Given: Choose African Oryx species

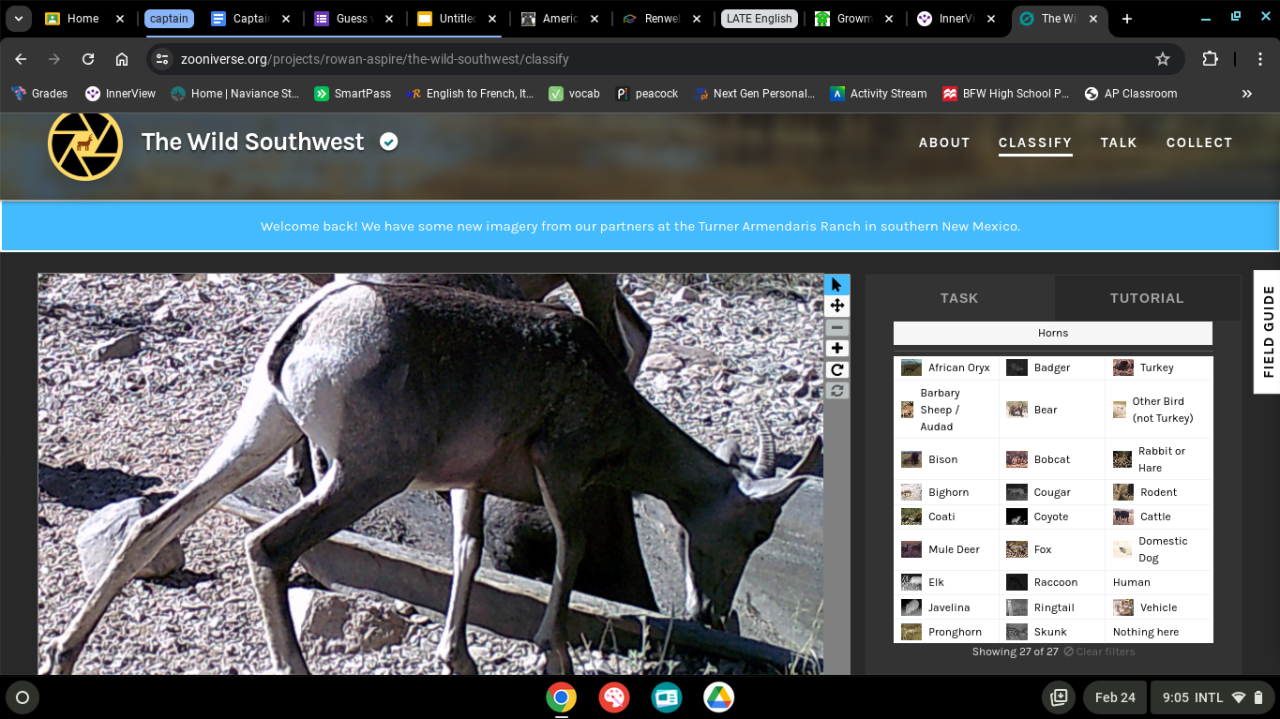Looking at the screenshot, I should 946,368.
